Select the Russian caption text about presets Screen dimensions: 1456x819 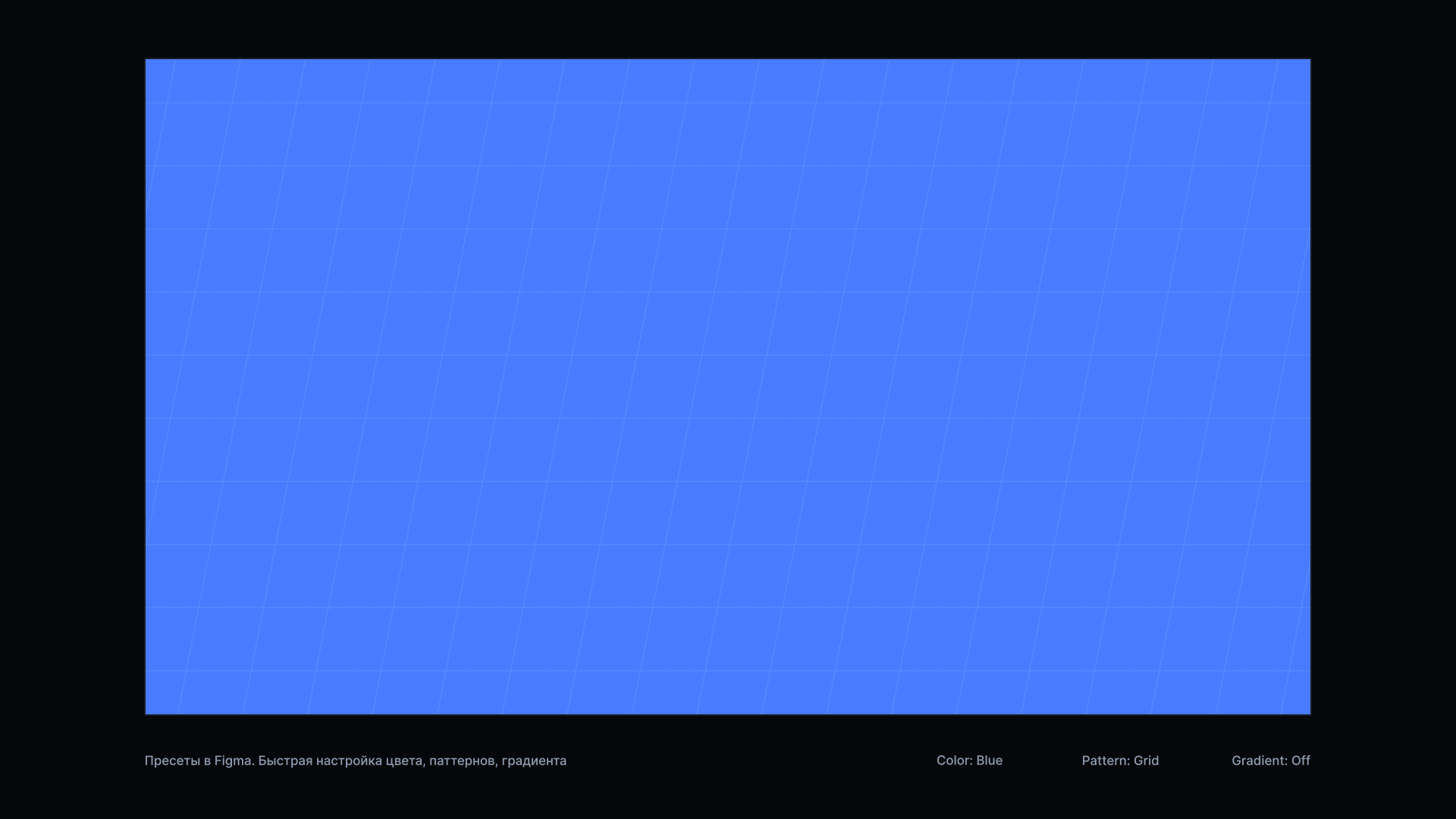(355, 761)
